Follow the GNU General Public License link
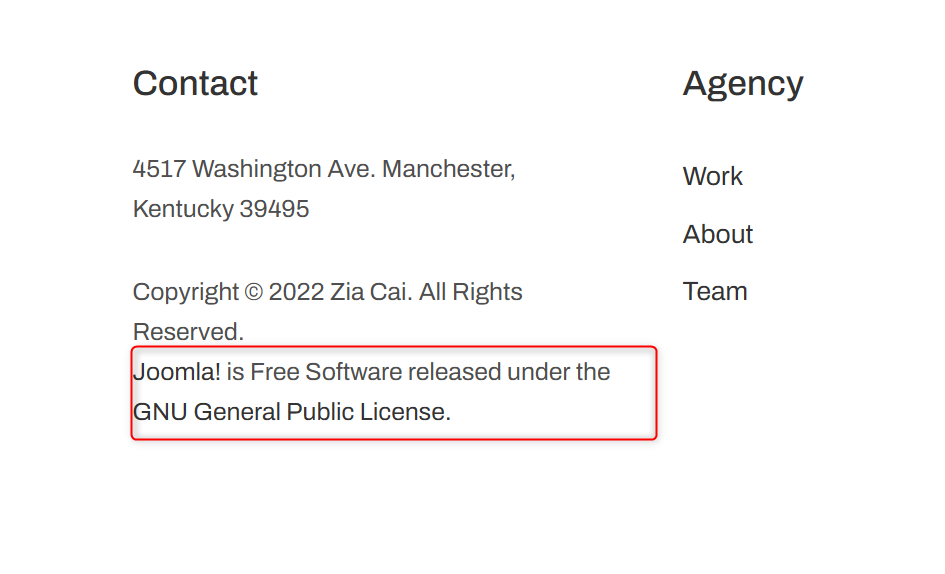Viewport: 945px width, 574px height. pyautogui.click(x=290, y=412)
